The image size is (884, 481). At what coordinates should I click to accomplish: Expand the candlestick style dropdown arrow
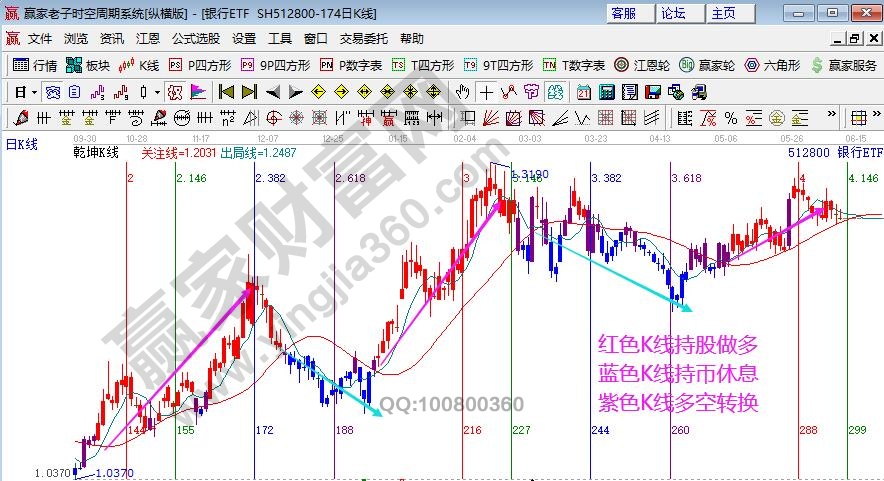[x=158, y=92]
